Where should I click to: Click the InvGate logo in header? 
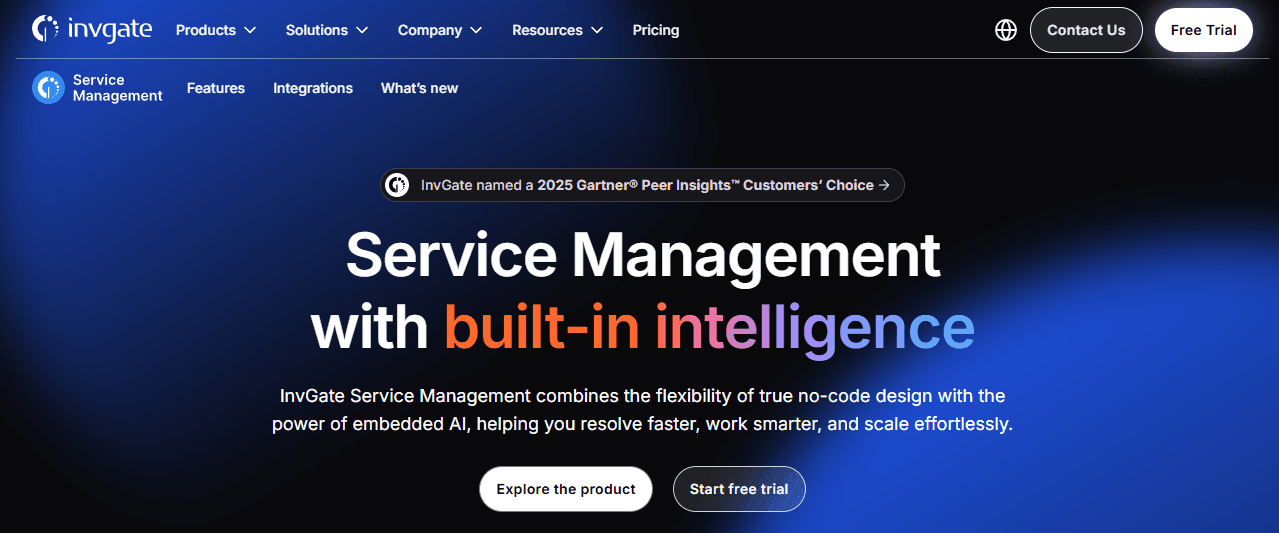click(x=92, y=29)
